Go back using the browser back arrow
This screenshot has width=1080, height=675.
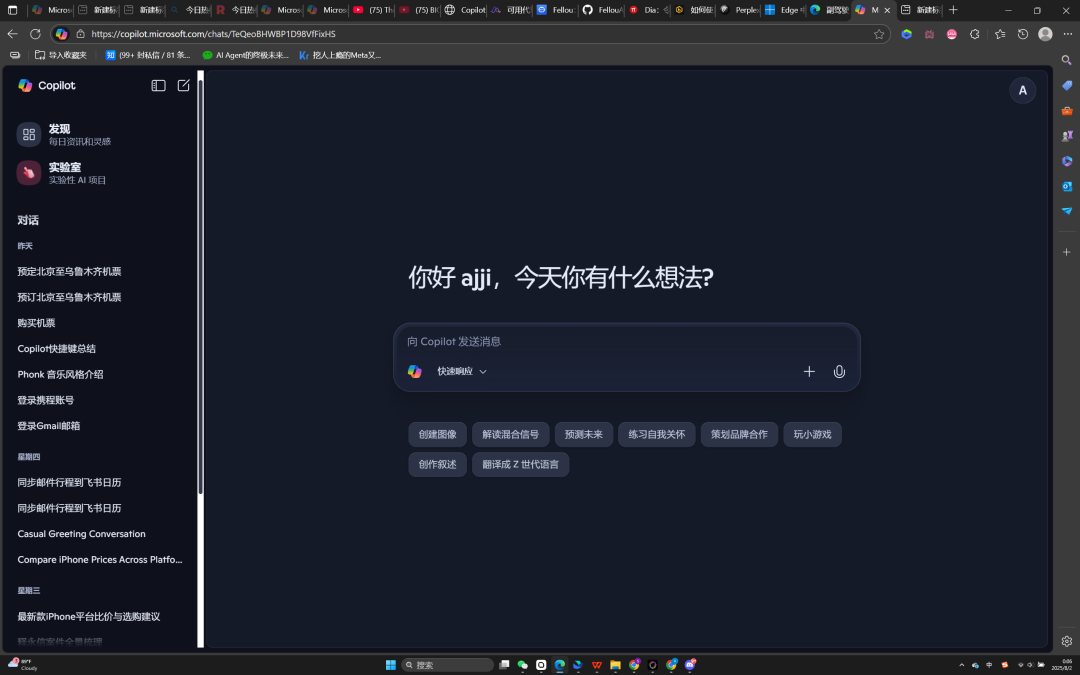(x=11, y=33)
